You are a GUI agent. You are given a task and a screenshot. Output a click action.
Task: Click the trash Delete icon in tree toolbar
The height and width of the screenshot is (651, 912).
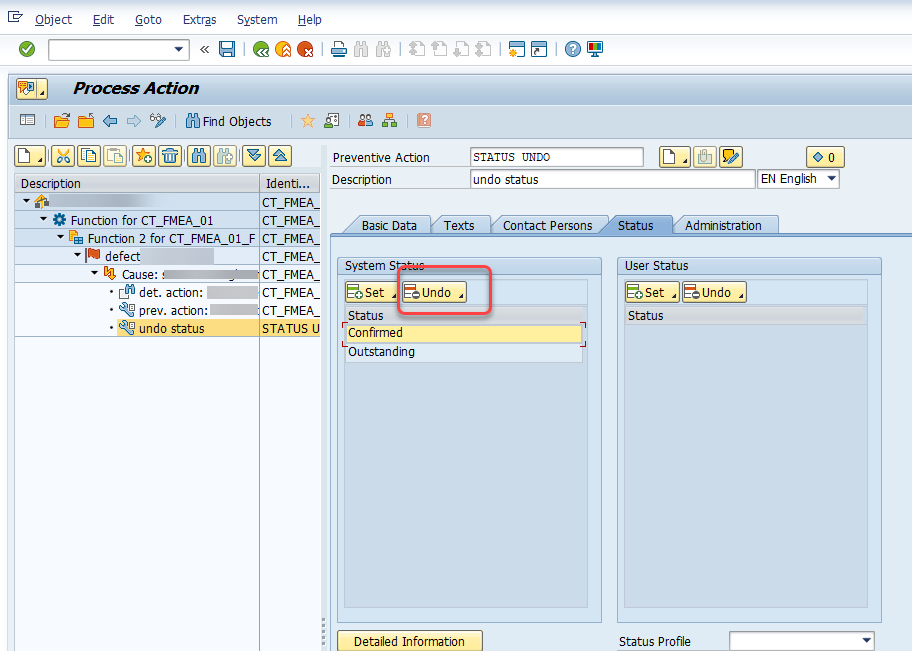[x=170, y=156]
